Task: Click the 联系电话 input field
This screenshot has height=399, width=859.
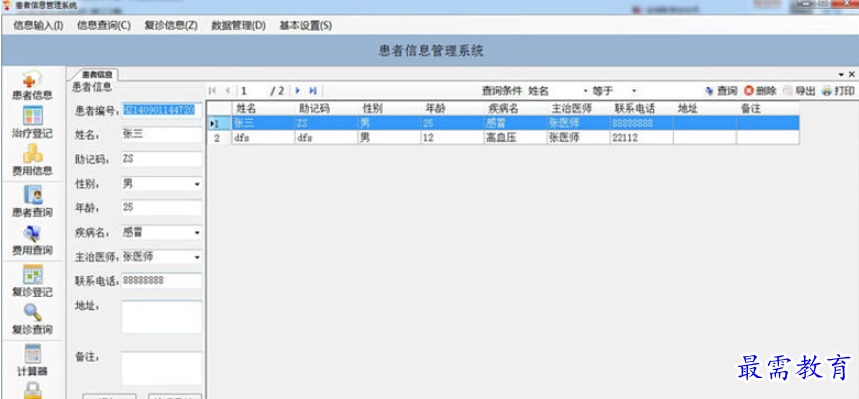Action: tap(161, 281)
